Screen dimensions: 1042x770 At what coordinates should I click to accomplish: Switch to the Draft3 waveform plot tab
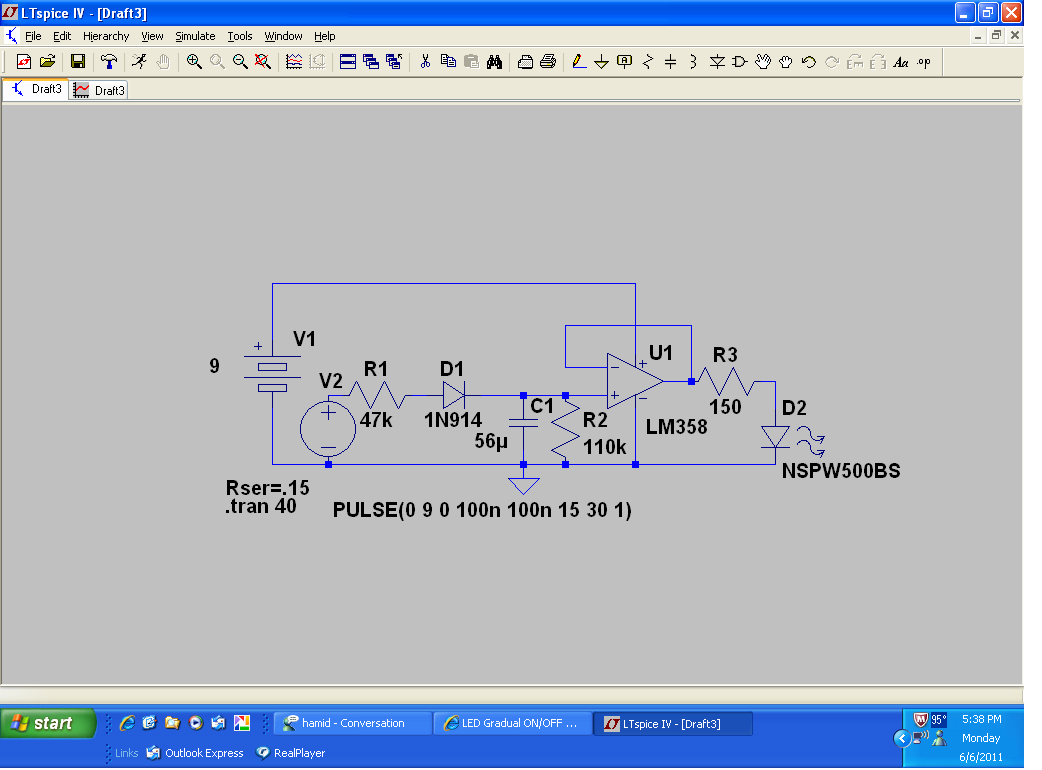coord(98,90)
